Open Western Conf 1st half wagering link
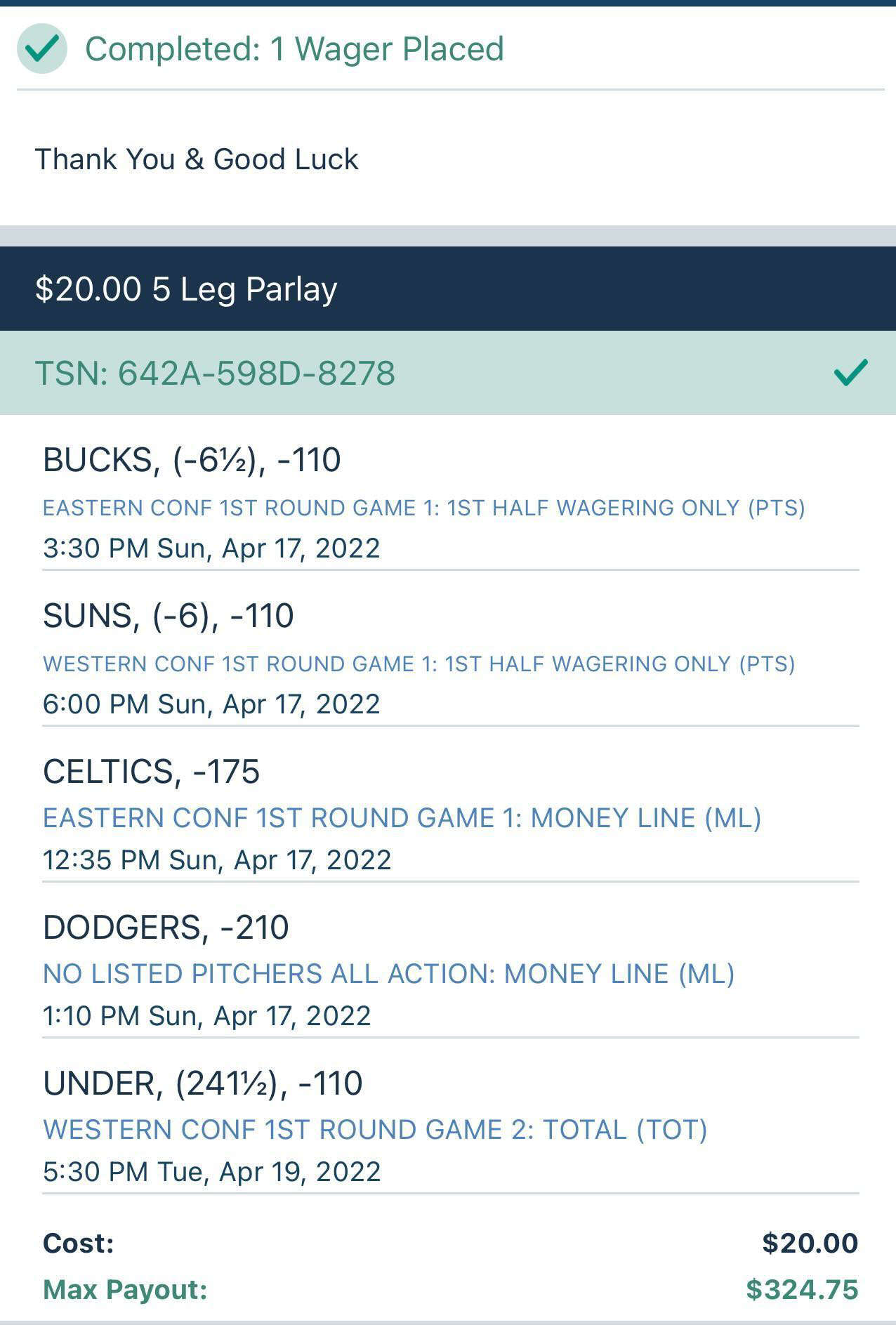This screenshot has width=896, height=1325. click(419, 664)
